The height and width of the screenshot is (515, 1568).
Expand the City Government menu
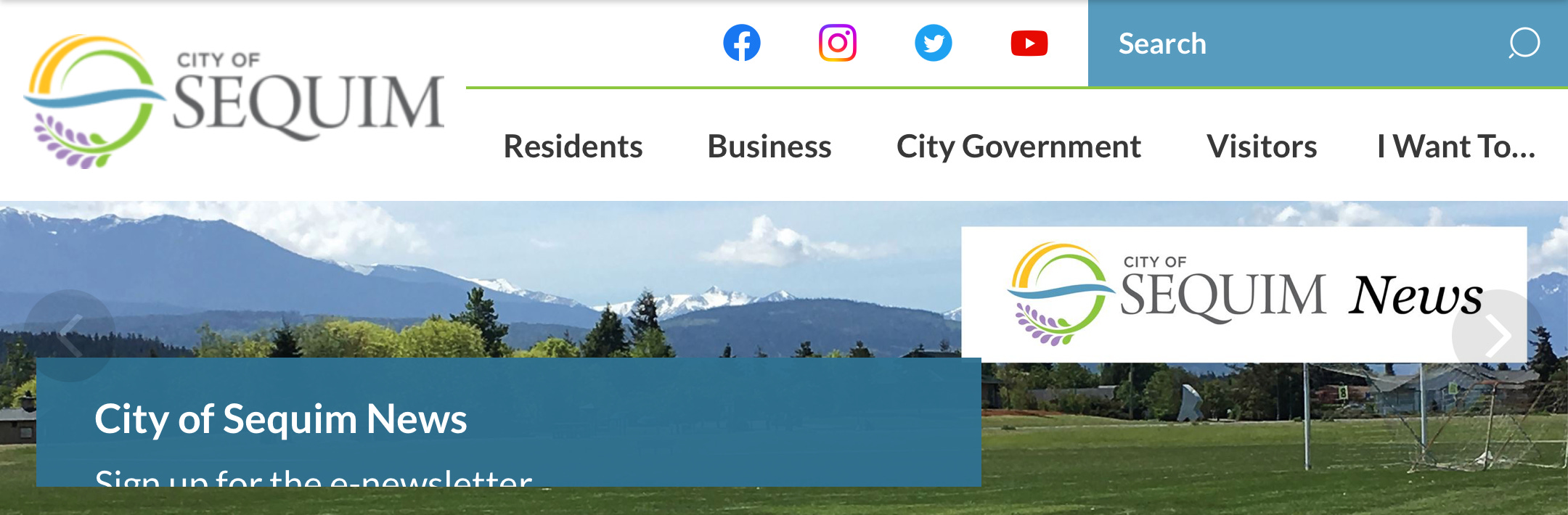pyautogui.click(x=1019, y=147)
